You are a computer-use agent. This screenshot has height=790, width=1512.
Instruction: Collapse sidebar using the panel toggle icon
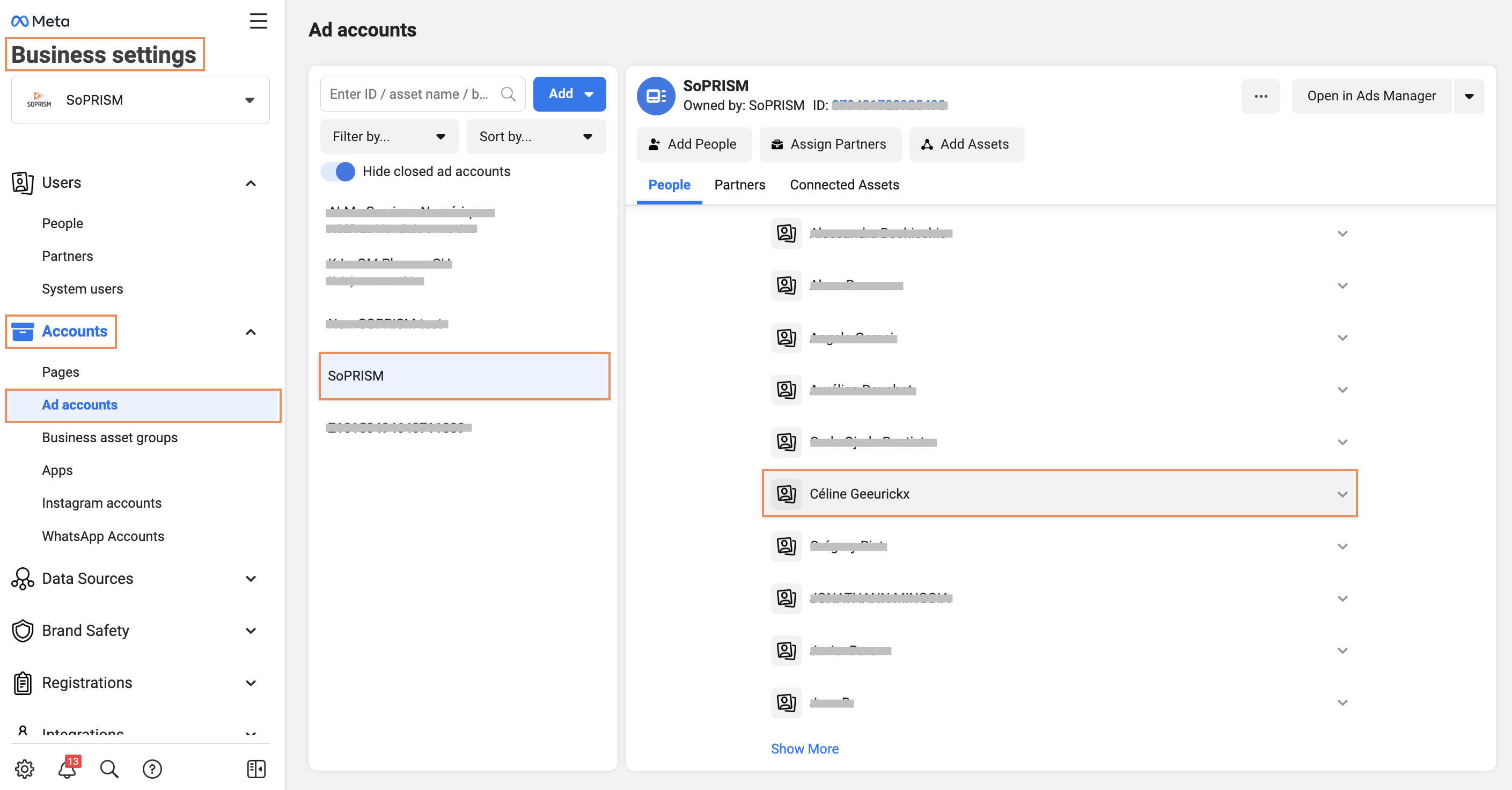[256, 769]
